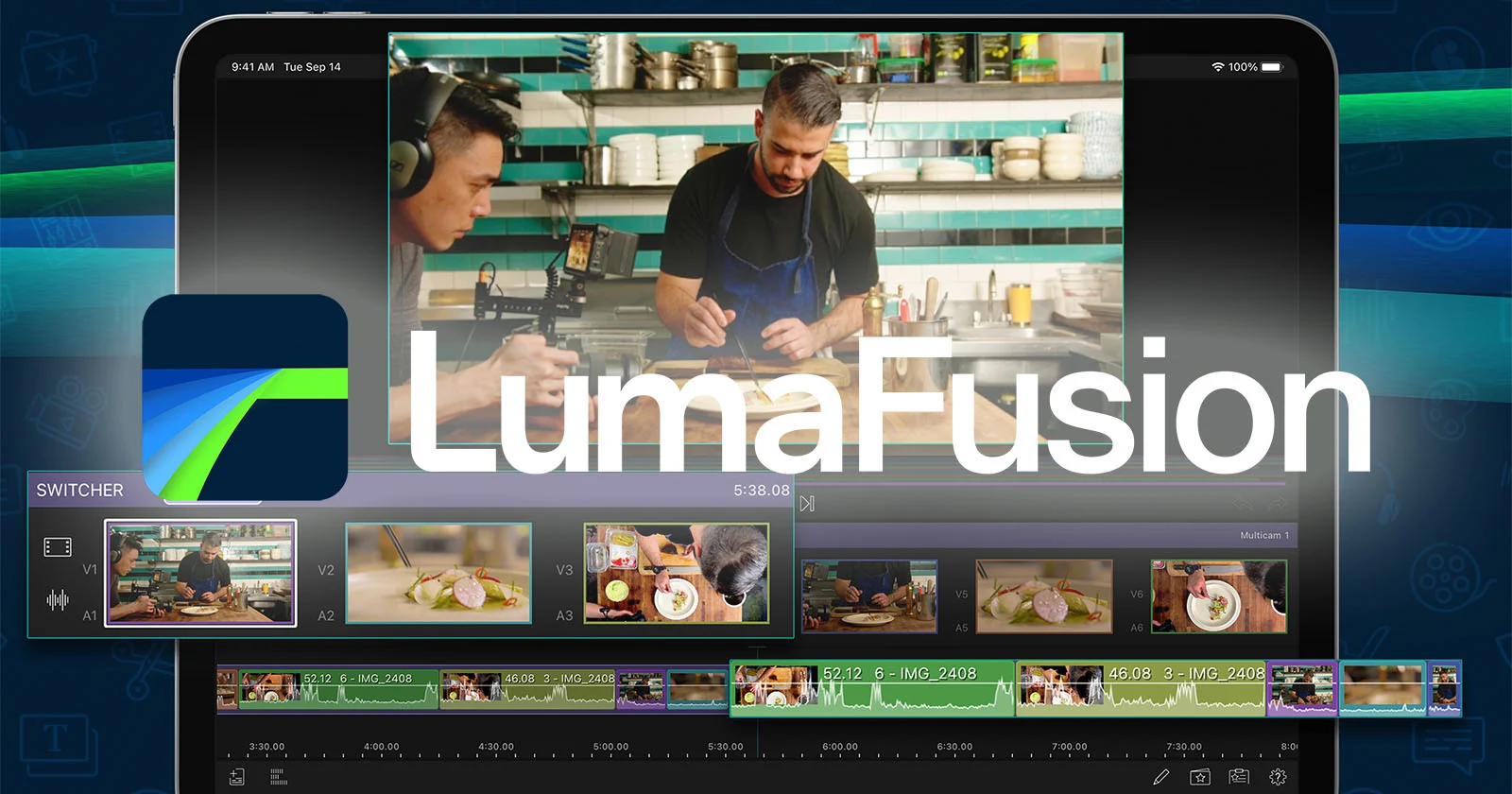Open the settings gear icon

pos(1278,777)
